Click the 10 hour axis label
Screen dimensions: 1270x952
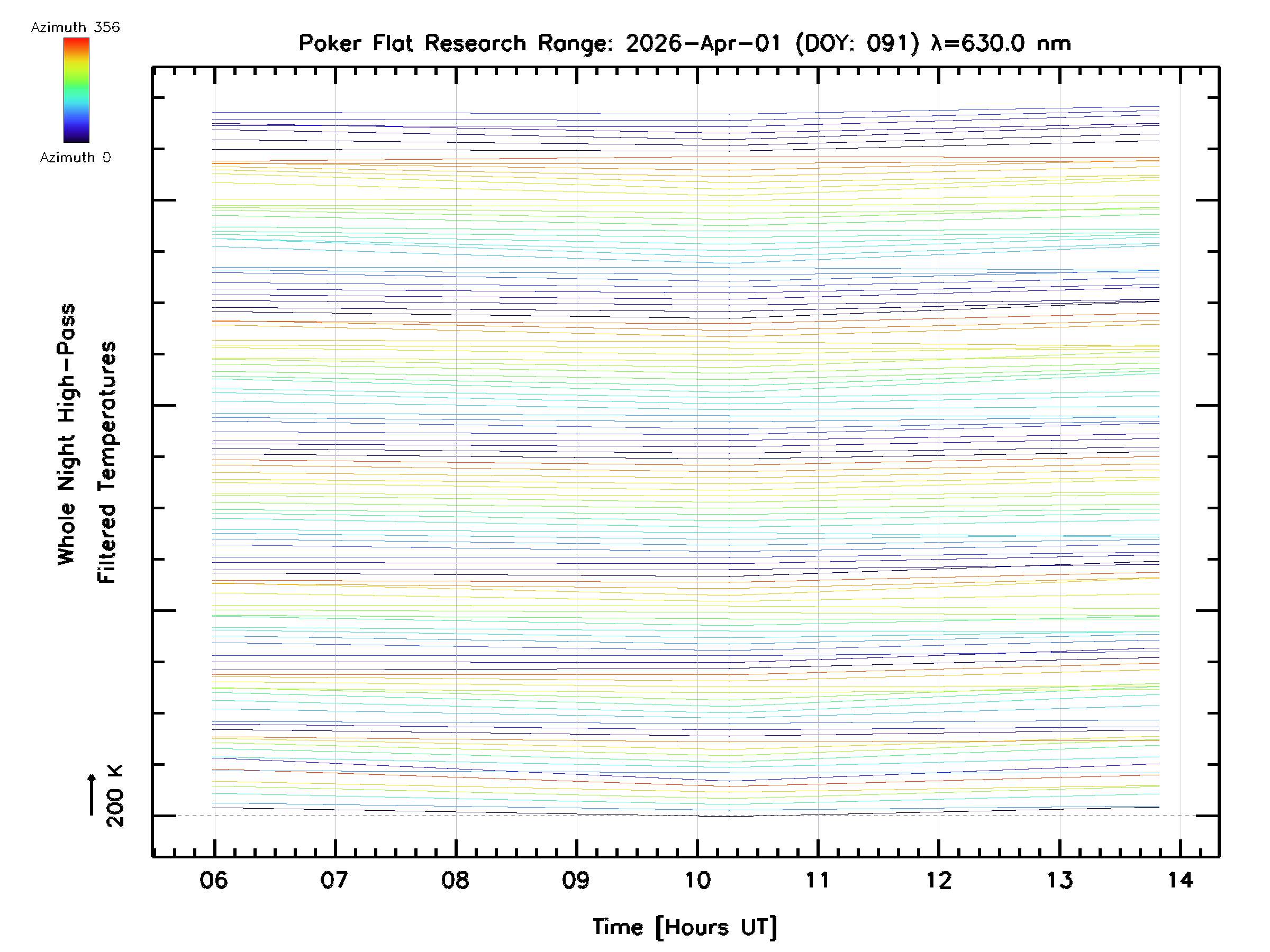coord(697,880)
